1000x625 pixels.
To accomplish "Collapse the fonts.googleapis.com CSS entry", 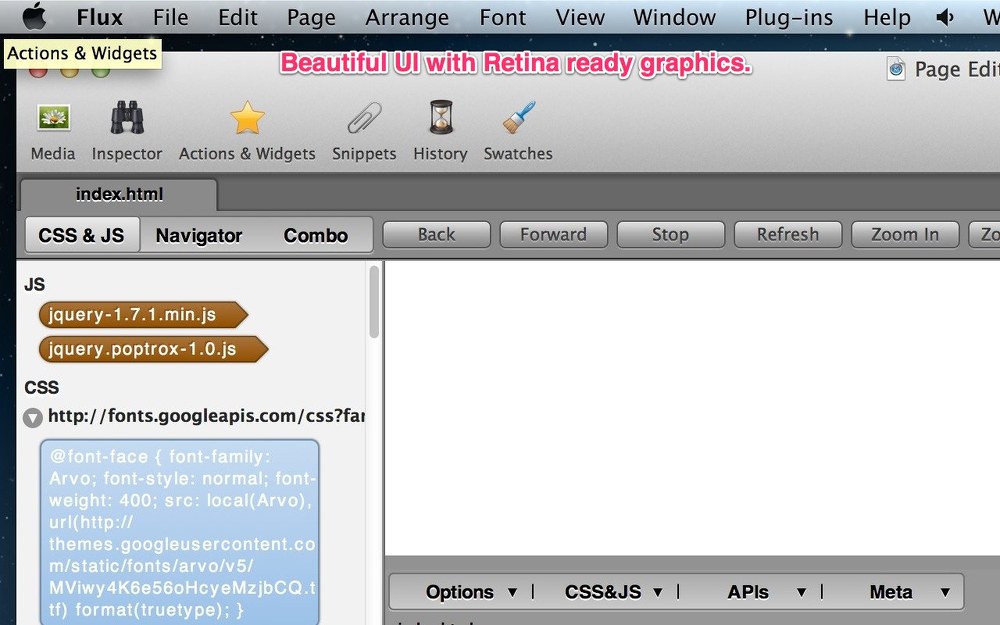I will point(33,418).
